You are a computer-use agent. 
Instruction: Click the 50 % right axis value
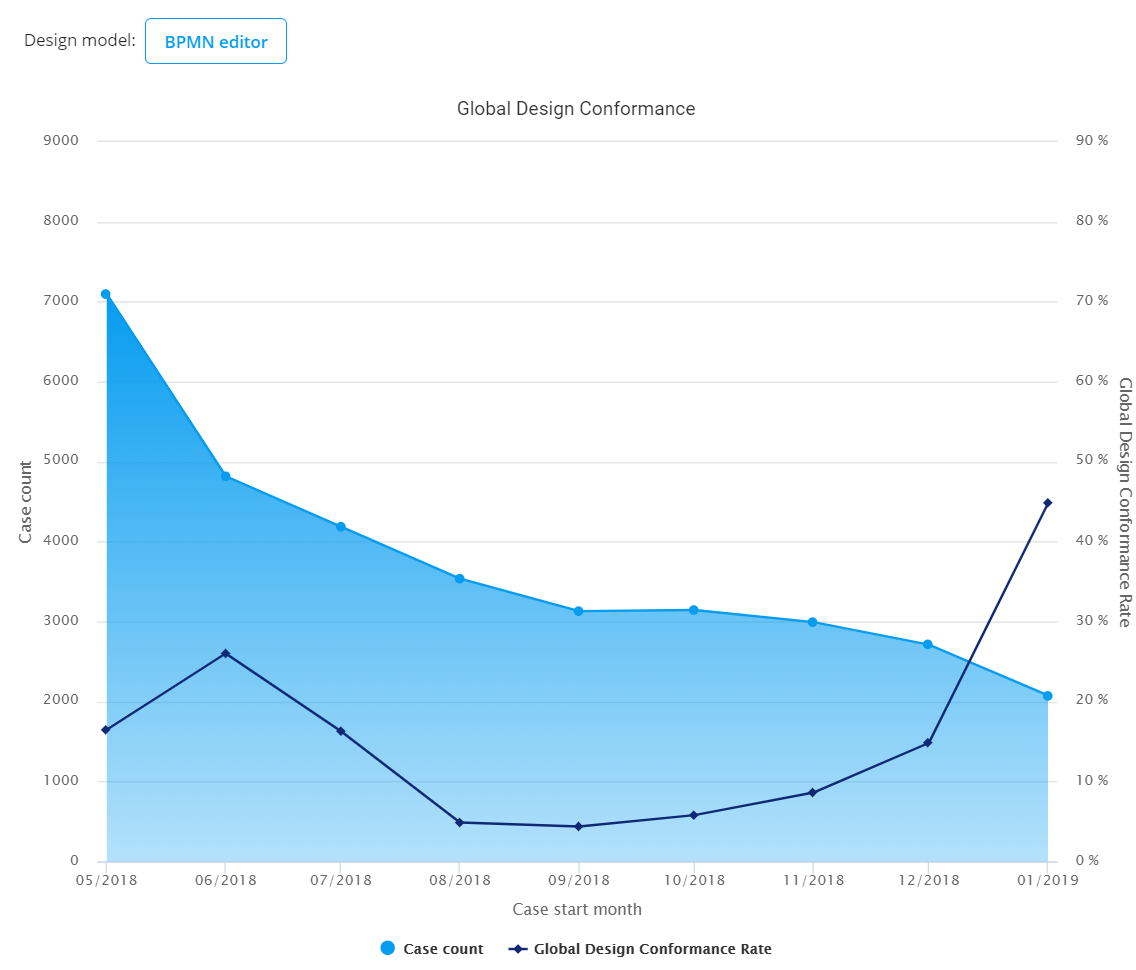[1092, 460]
